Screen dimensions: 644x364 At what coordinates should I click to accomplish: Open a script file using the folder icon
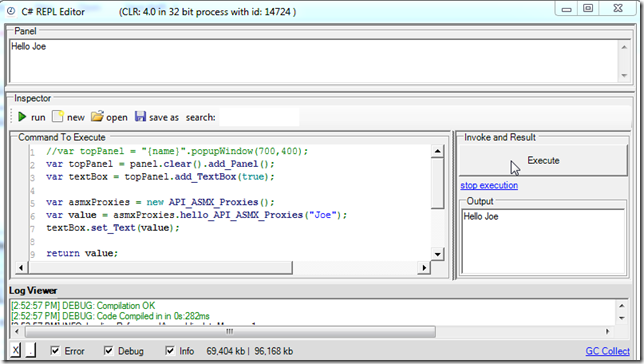(97, 117)
